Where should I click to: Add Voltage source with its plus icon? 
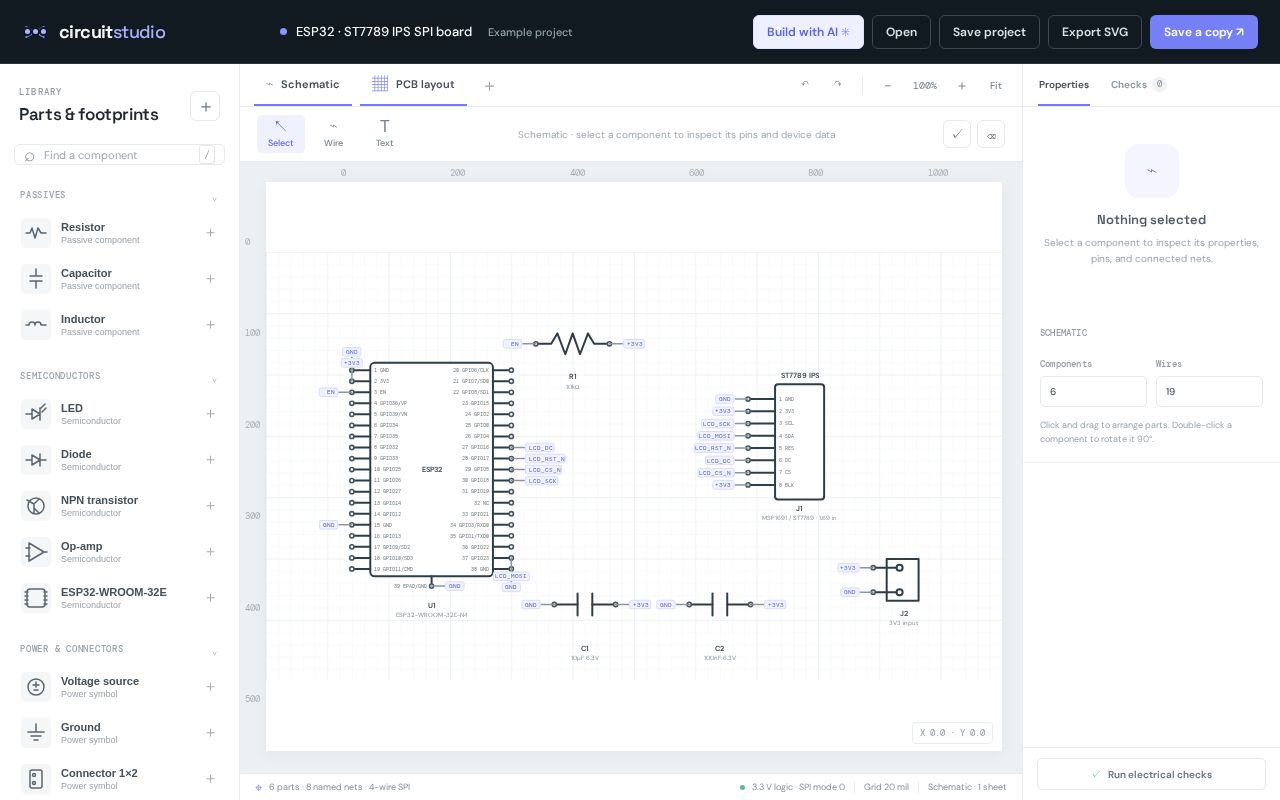point(210,687)
